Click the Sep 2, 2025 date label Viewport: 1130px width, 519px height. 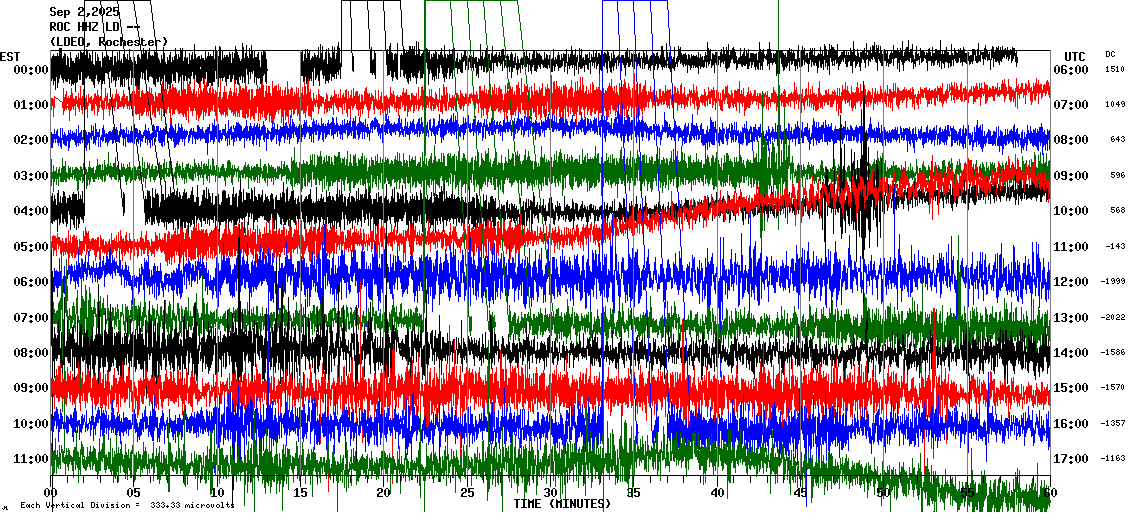click(84, 12)
